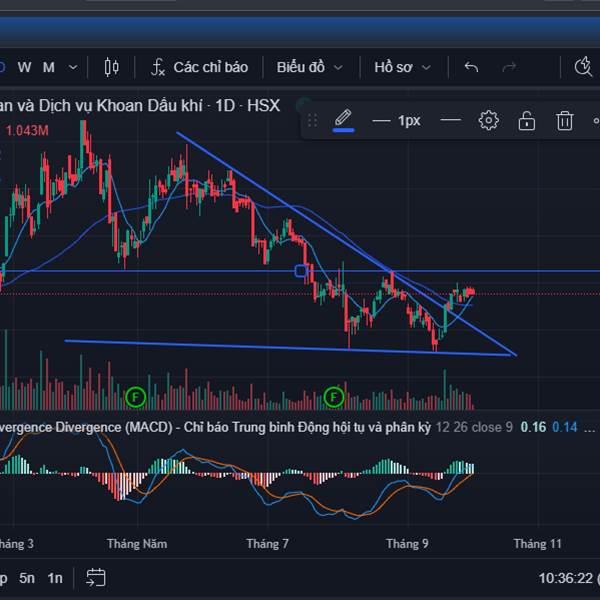Open drawing settings gear icon
Screen dimensions: 600x600
point(489,121)
